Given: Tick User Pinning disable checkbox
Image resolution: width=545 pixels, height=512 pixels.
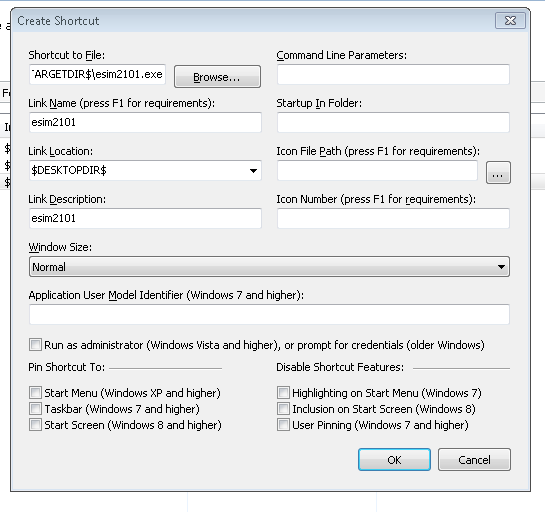Looking at the screenshot, I should (x=283, y=425).
